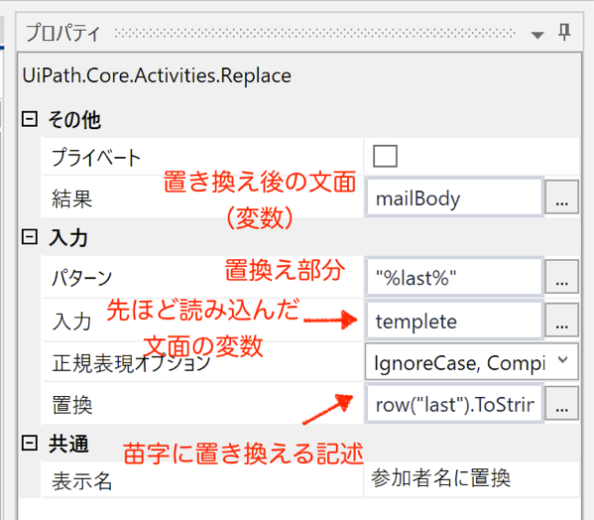
Task: Select the 表示名 property label
Action: 82,481
